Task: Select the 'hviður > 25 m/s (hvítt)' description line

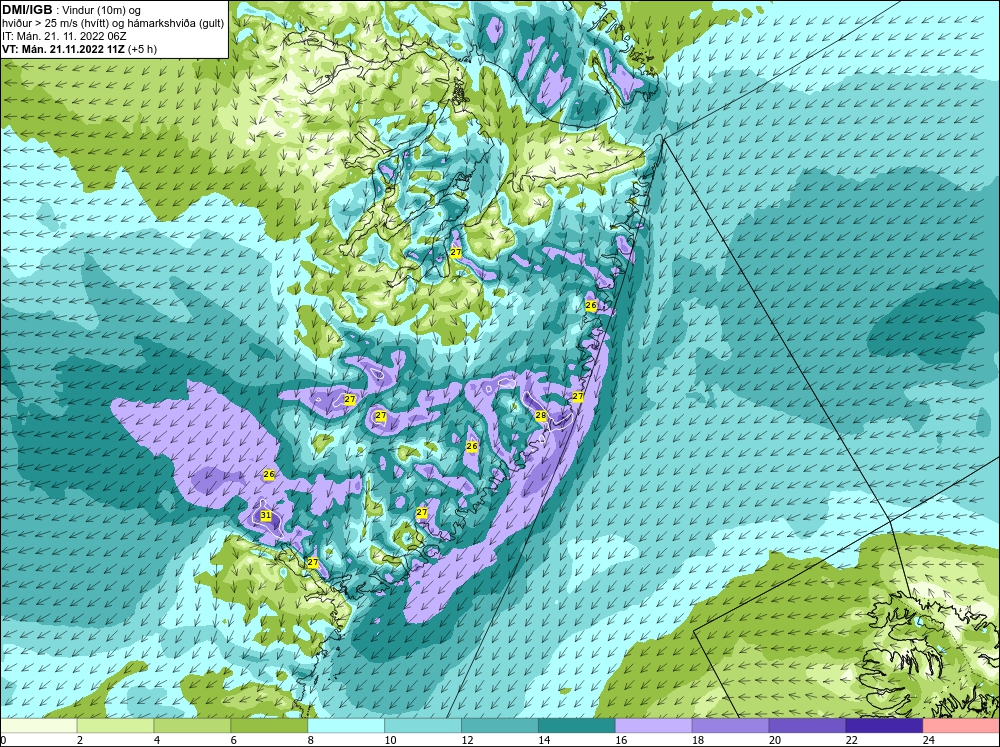Action: point(113,24)
